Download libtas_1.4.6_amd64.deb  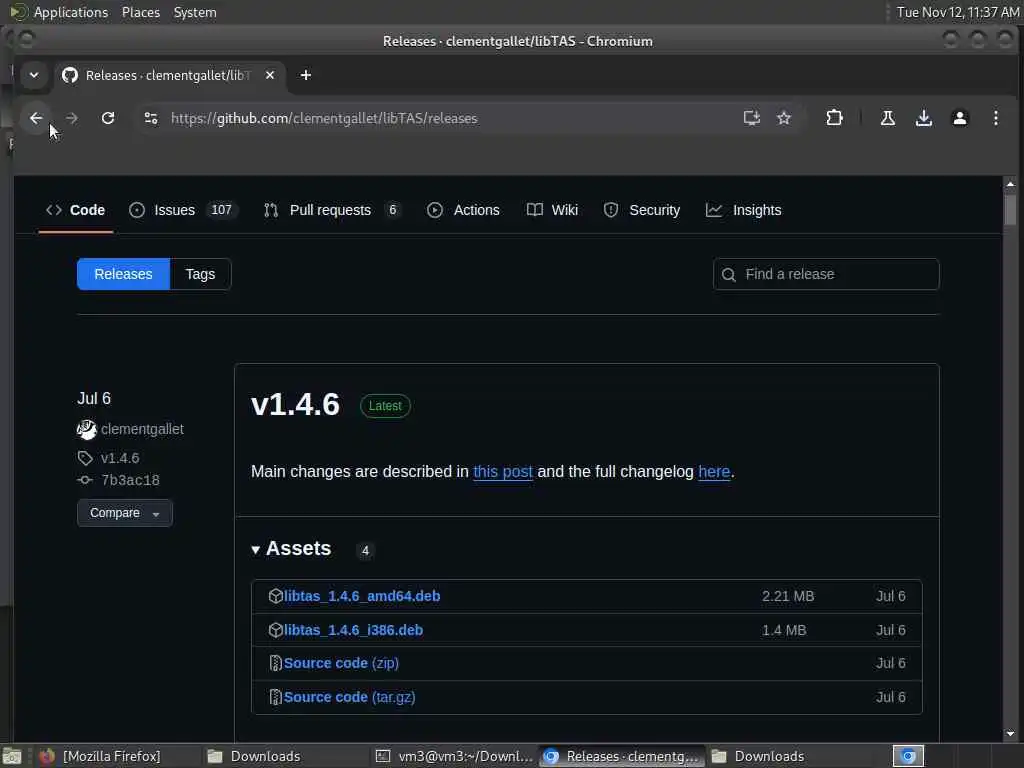coord(362,596)
